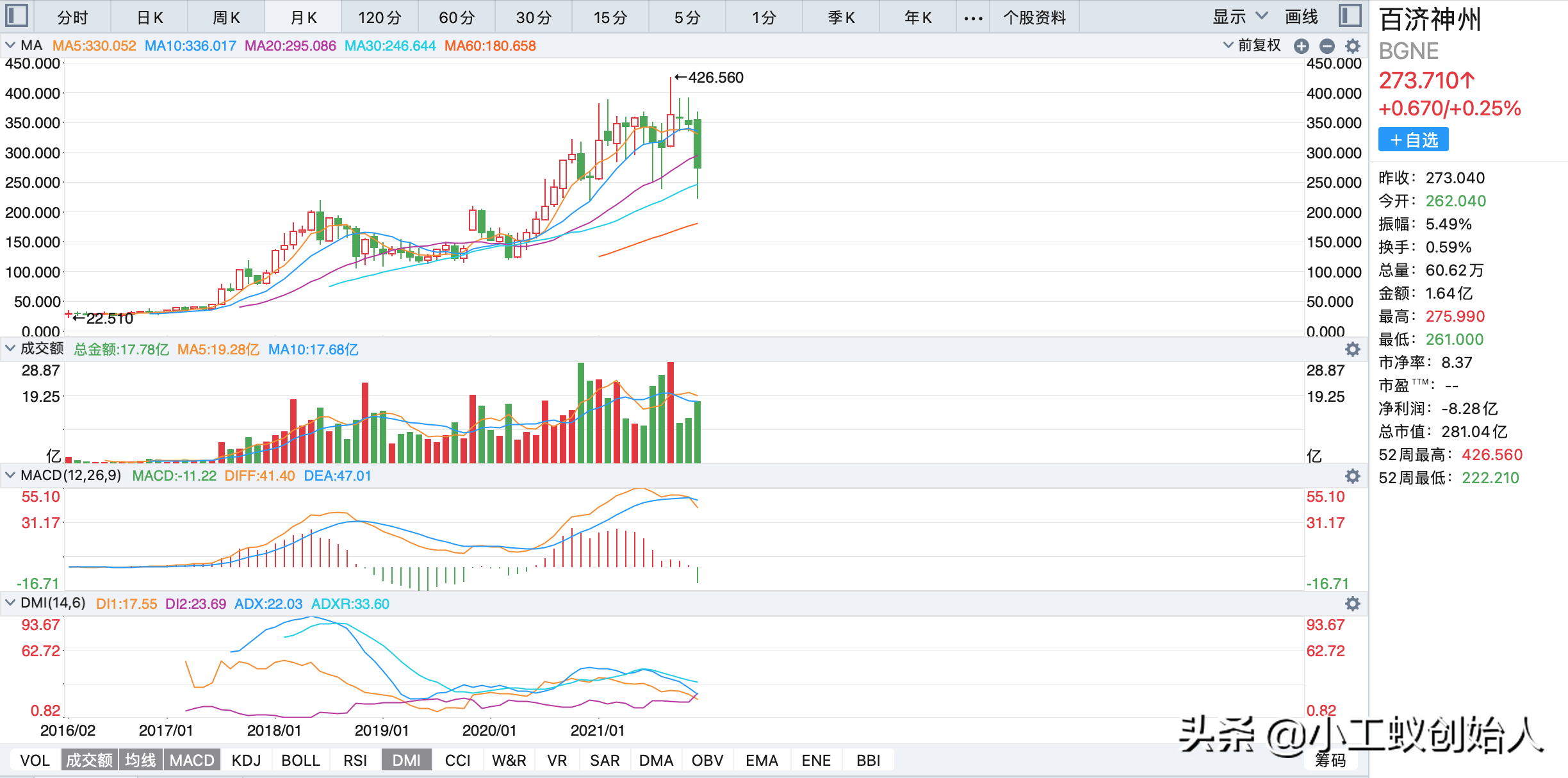This screenshot has width=1568, height=778.
Task: Toggle the left sidebar panel icon
Action: (x=17, y=15)
